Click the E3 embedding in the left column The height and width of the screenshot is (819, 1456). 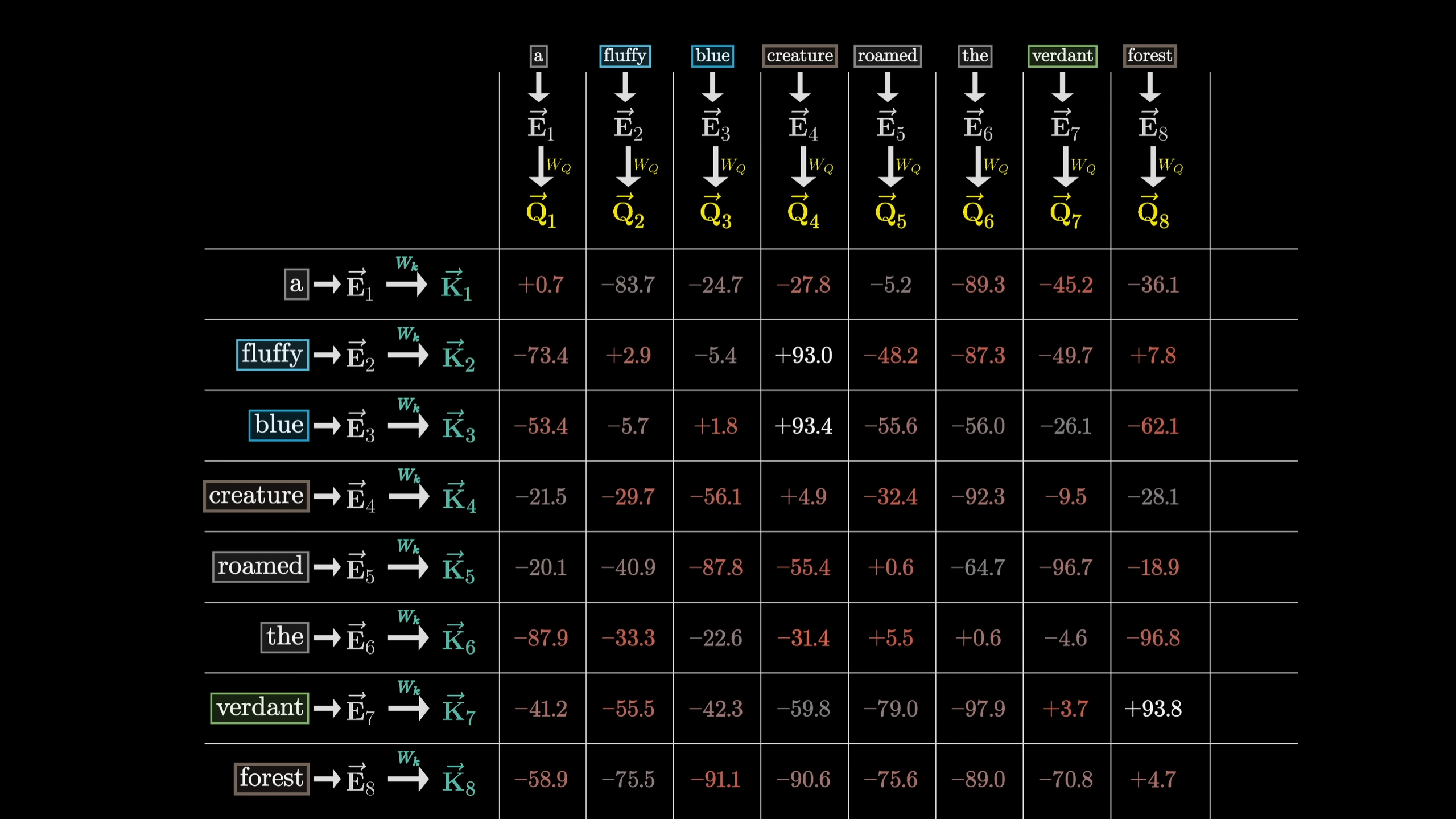(x=360, y=426)
